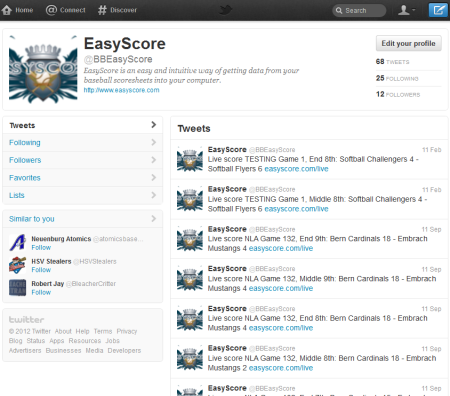The height and width of the screenshot is (396, 450).
Task: Click the Discover hashtag icon
Action: tap(102, 10)
